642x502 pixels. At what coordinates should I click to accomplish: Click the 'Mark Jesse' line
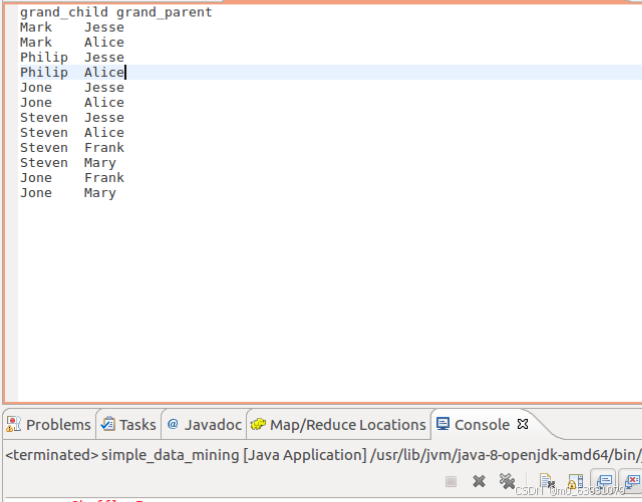[72, 27]
